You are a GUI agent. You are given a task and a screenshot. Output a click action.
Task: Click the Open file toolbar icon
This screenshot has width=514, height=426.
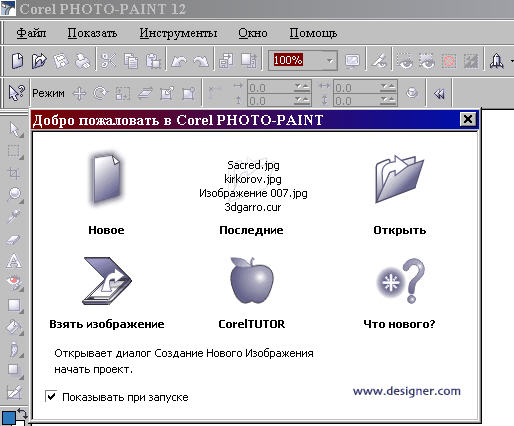click(x=39, y=61)
